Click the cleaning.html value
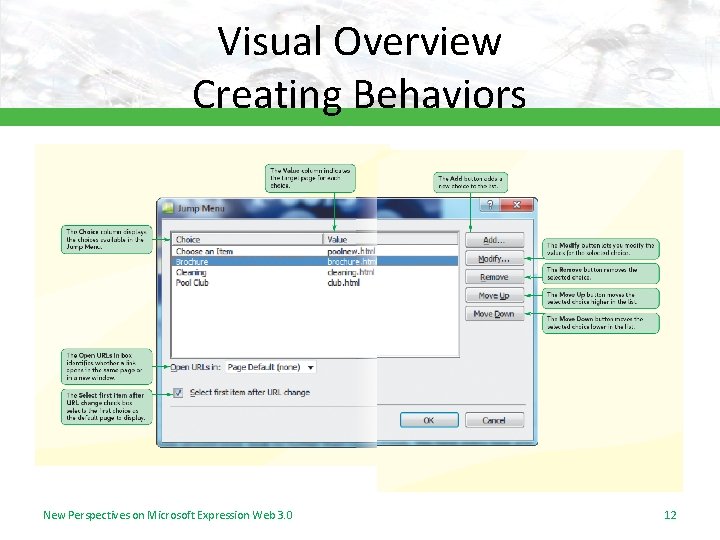The image size is (720, 540). tap(351, 272)
